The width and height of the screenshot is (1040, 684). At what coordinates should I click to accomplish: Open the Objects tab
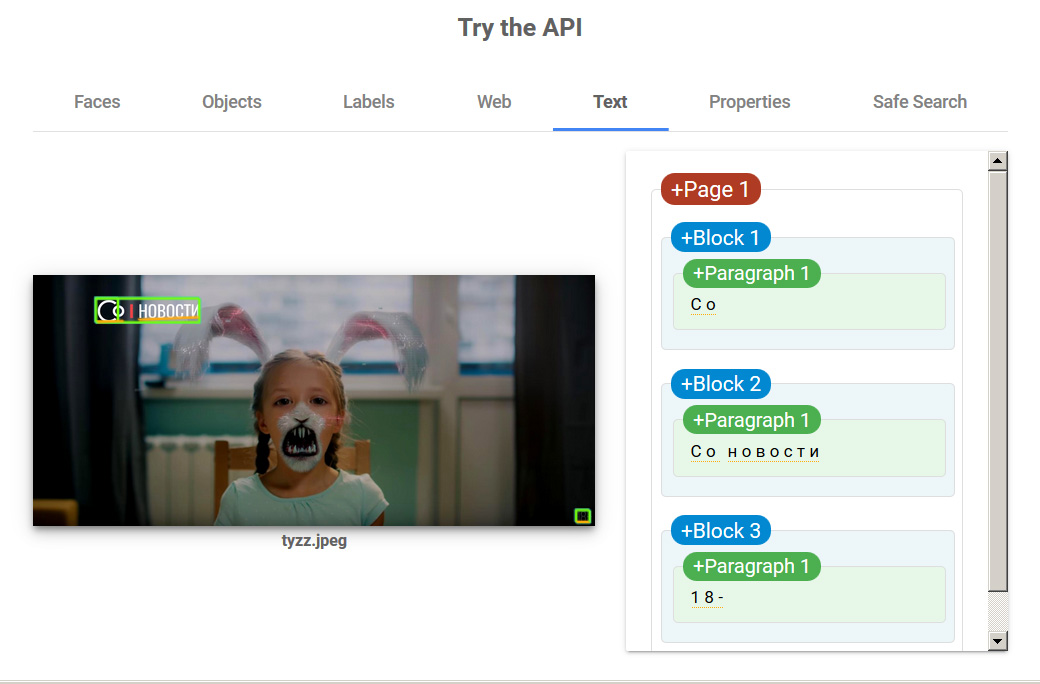[231, 102]
